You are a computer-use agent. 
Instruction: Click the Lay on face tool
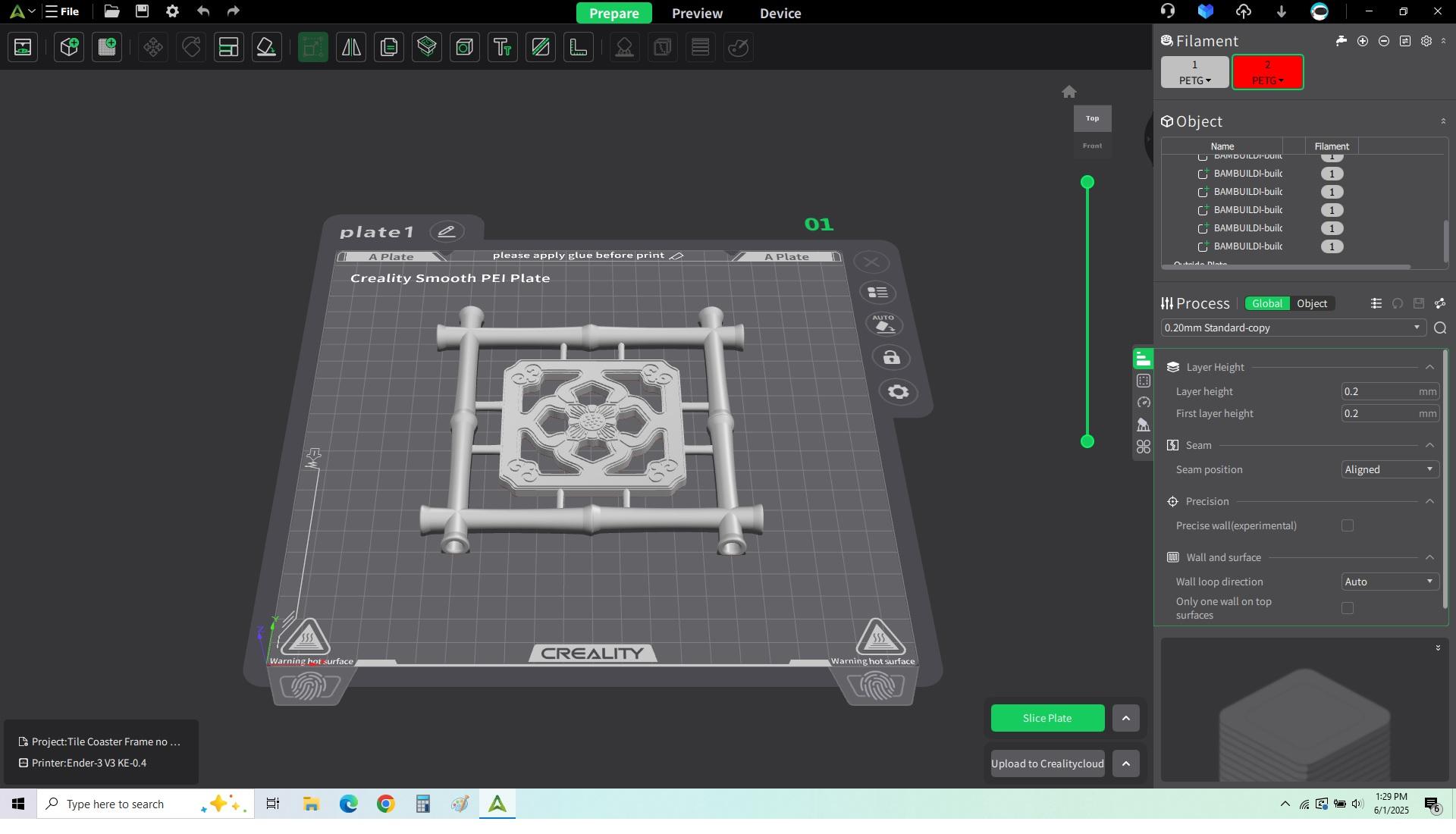pos(266,47)
